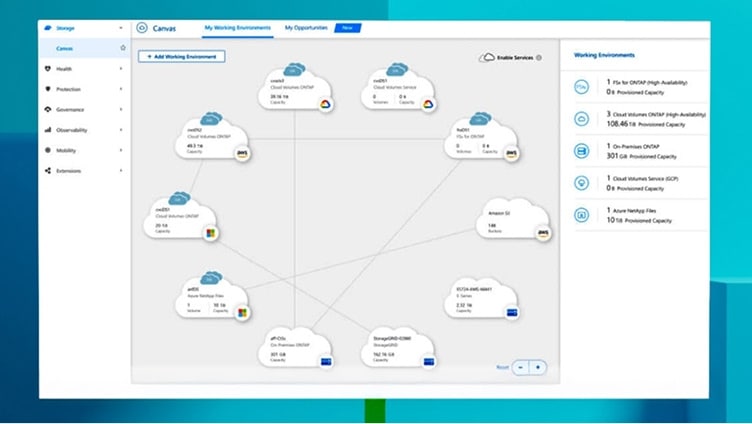Expand the Protection menu in sidebar
The height and width of the screenshot is (424, 752).
coord(121,89)
